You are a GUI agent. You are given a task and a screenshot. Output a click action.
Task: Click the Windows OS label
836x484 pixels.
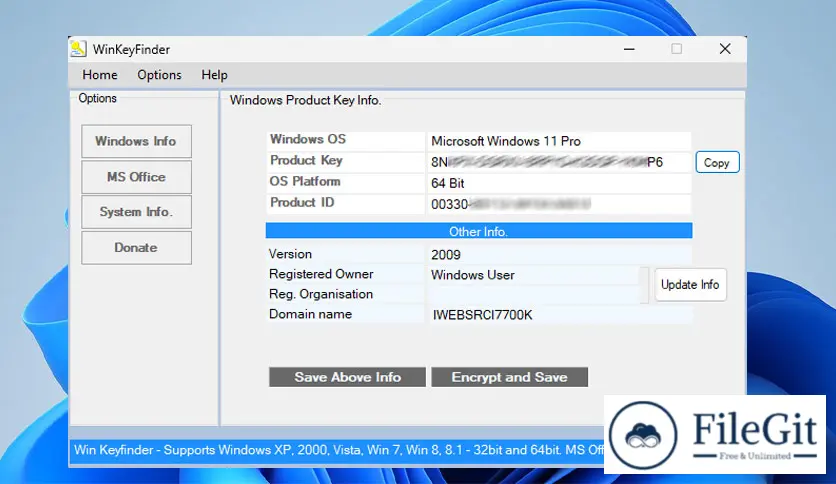(x=308, y=139)
